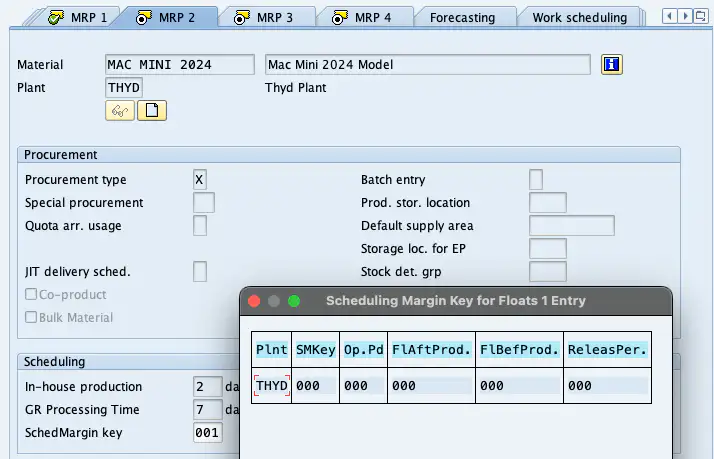The image size is (714, 459).
Task: Select the SMKey 000 cell
Action: [x=316, y=386]
